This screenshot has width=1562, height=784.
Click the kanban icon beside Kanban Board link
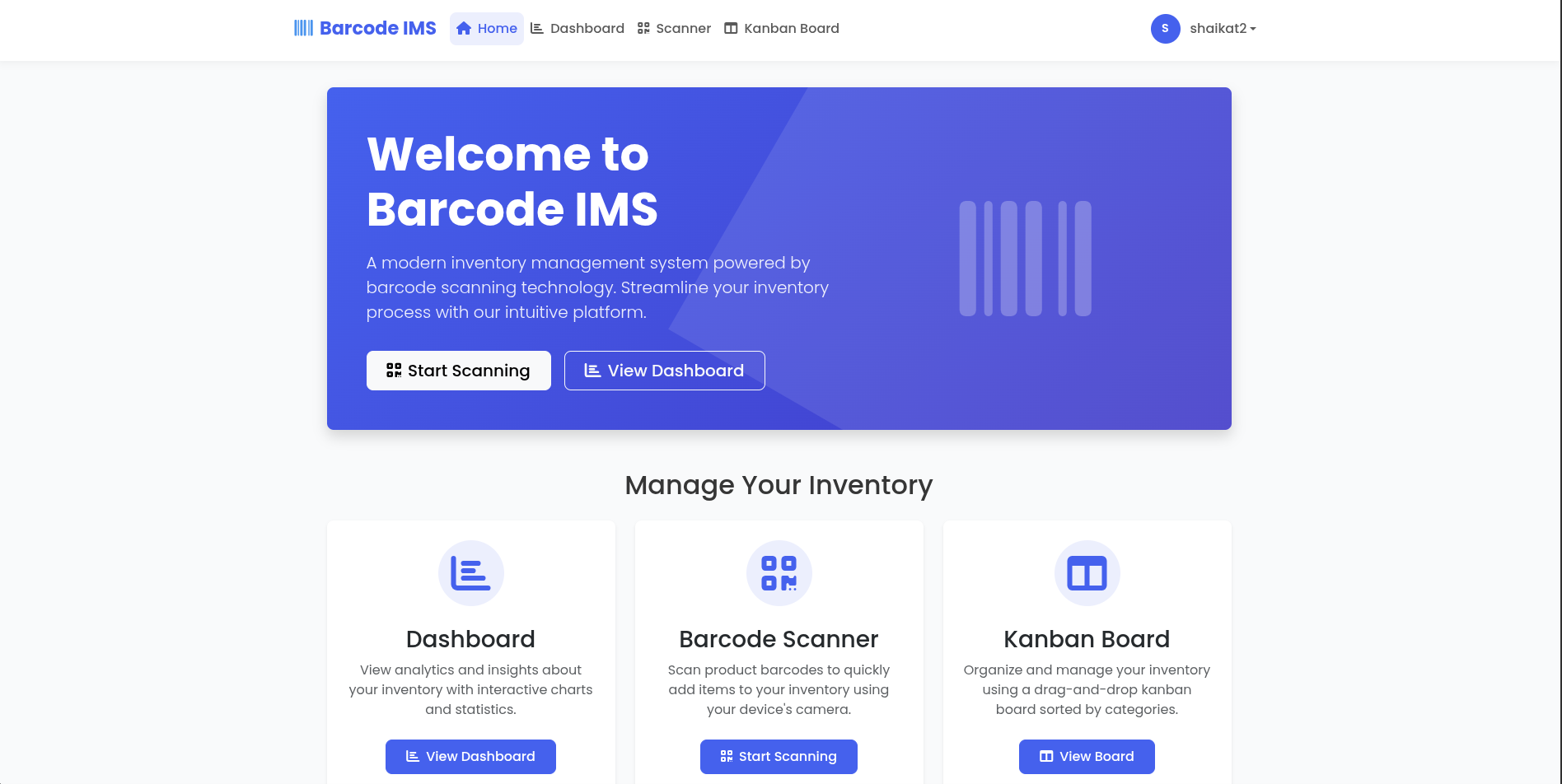730,27
